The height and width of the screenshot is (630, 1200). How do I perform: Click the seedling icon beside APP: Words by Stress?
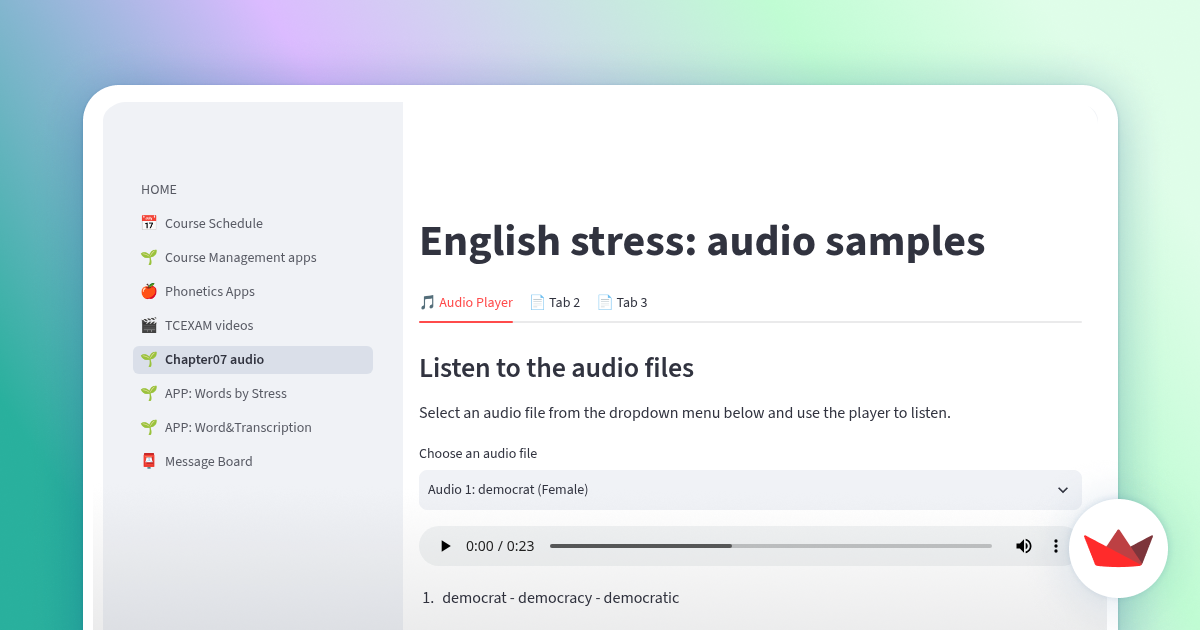(x=149, y=393)
